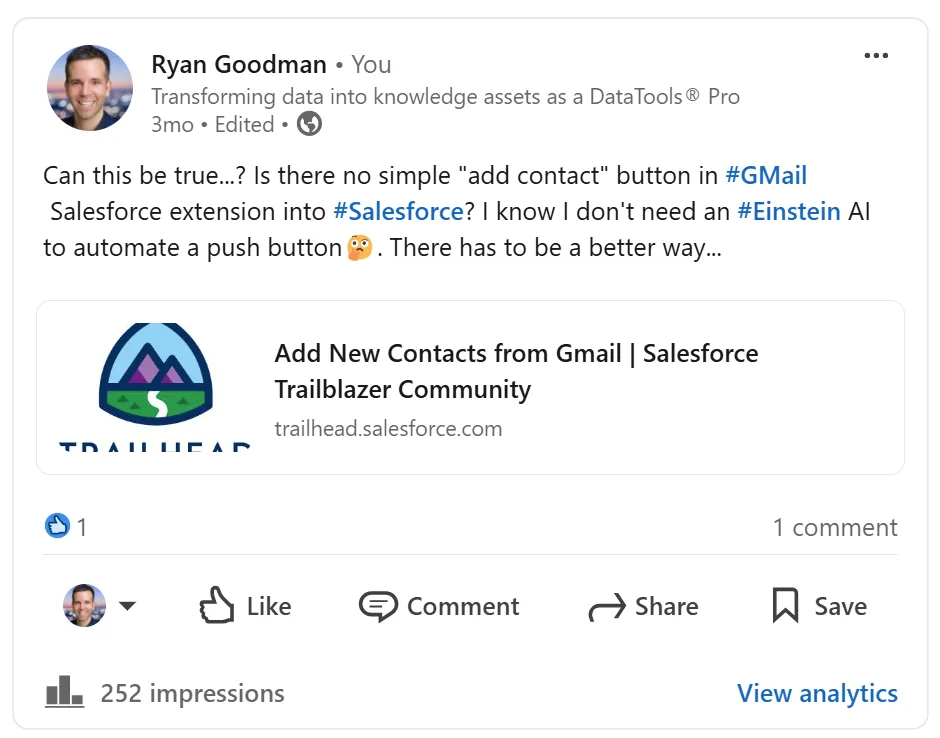Image resolution: width=940 pixels, height=738 pixels.
Task: Expand the react-as profile dropdown arrow
Action: pos(127,606)
